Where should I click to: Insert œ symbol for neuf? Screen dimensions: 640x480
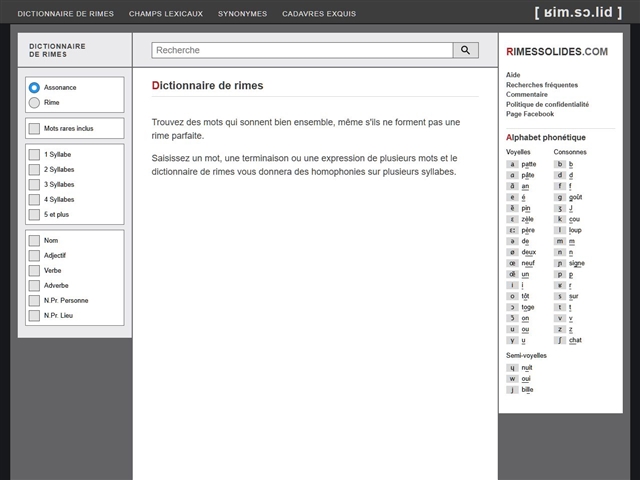(512, 263)
